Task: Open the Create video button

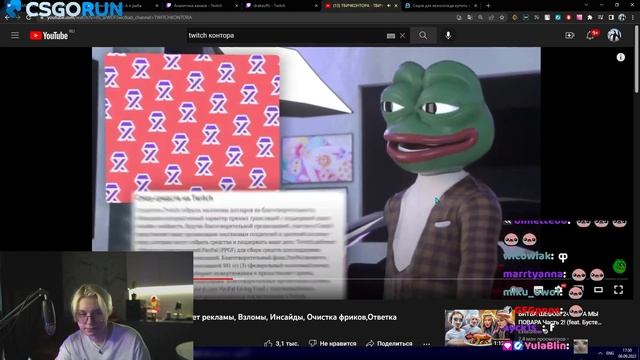Action: coord(570,36)
